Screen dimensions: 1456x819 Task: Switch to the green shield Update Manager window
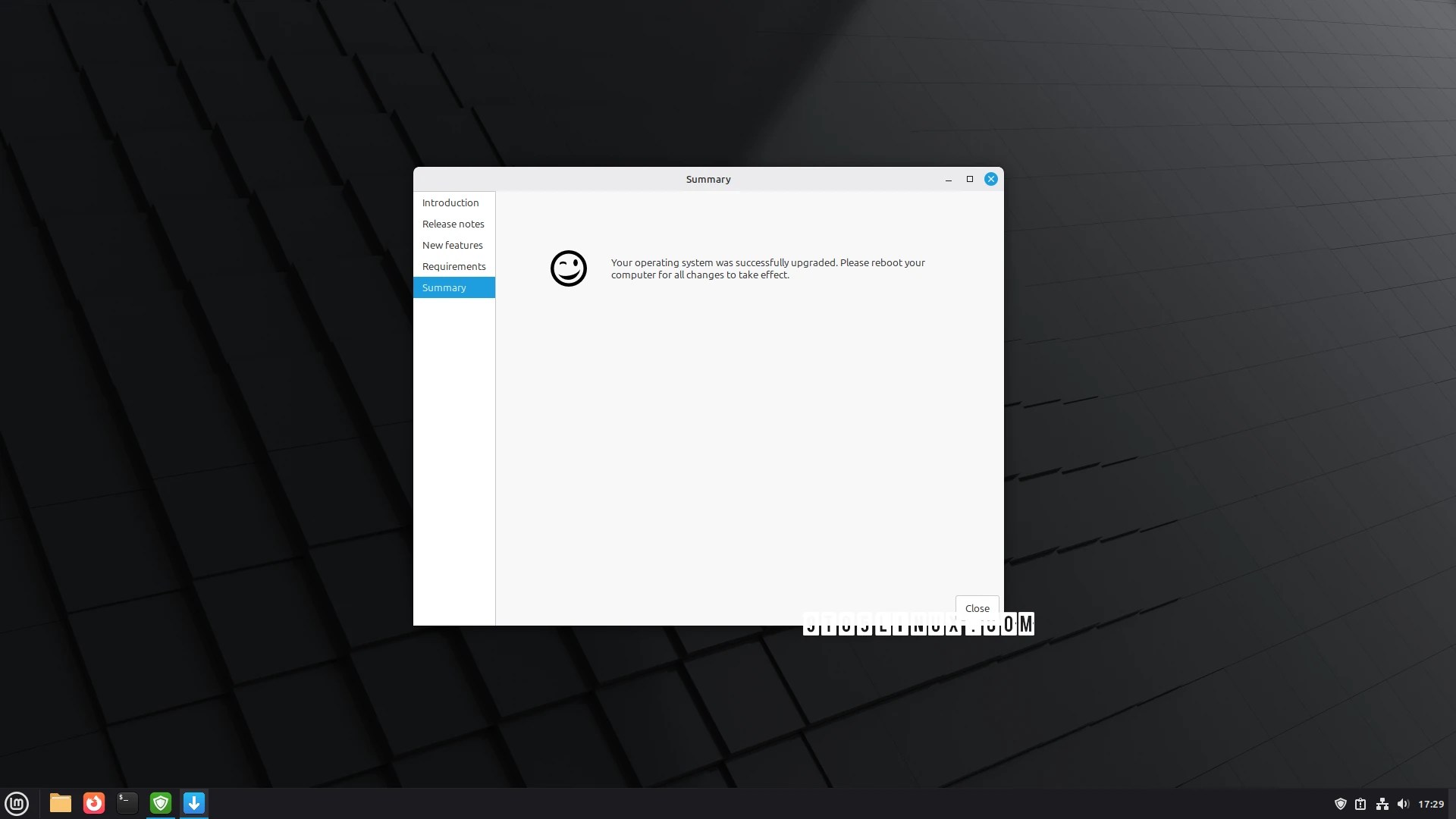[x=161, y=803]
